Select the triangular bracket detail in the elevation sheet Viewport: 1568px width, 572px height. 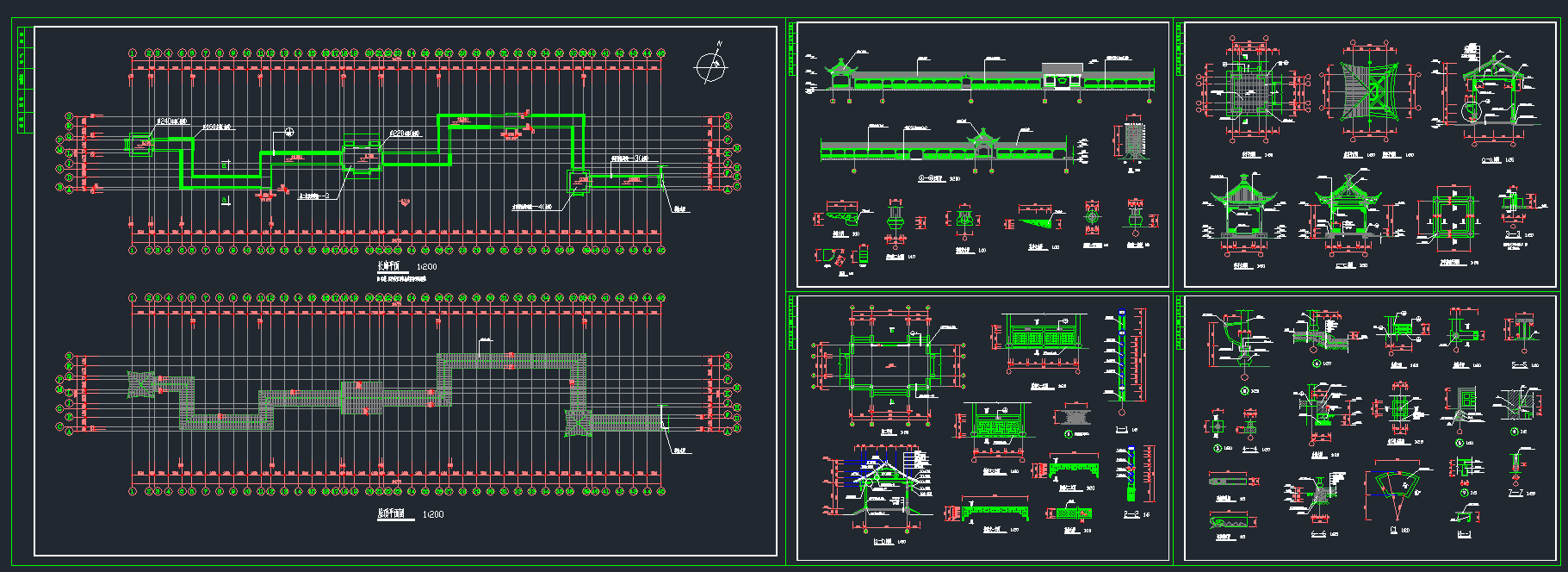1038,221
